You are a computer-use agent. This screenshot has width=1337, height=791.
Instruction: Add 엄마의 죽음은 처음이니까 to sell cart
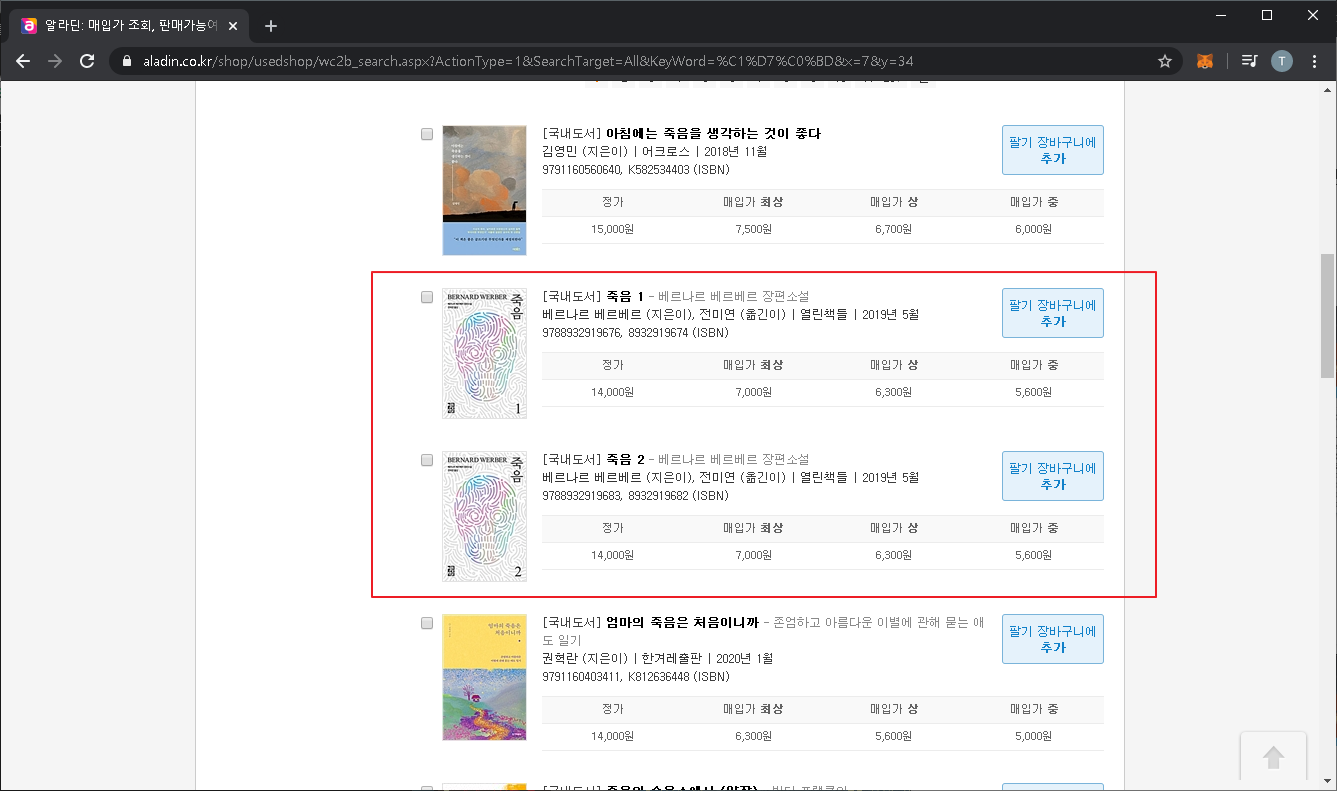point(1052,639)
